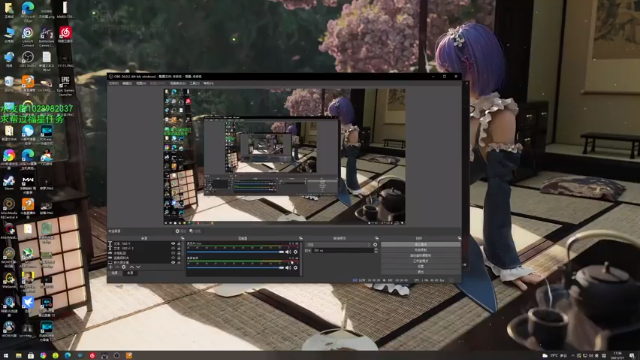Viewport: 640px width, 360px height.
Task: Open scene transition properties gear icon
Action: tap(375, 244)
